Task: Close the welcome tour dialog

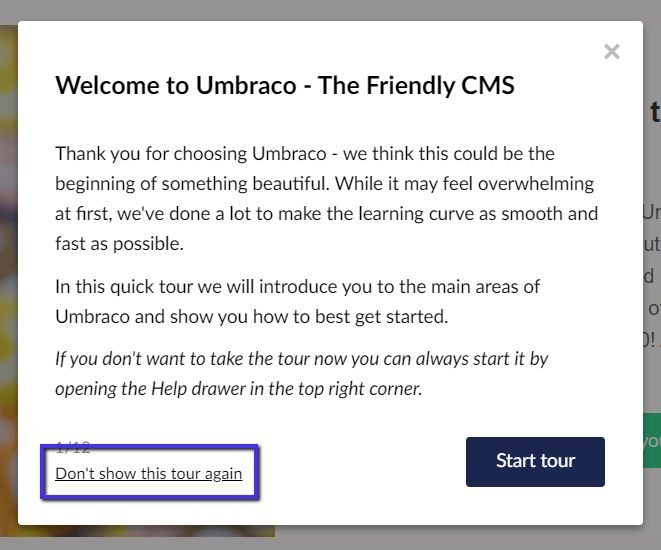Action: 612,51
